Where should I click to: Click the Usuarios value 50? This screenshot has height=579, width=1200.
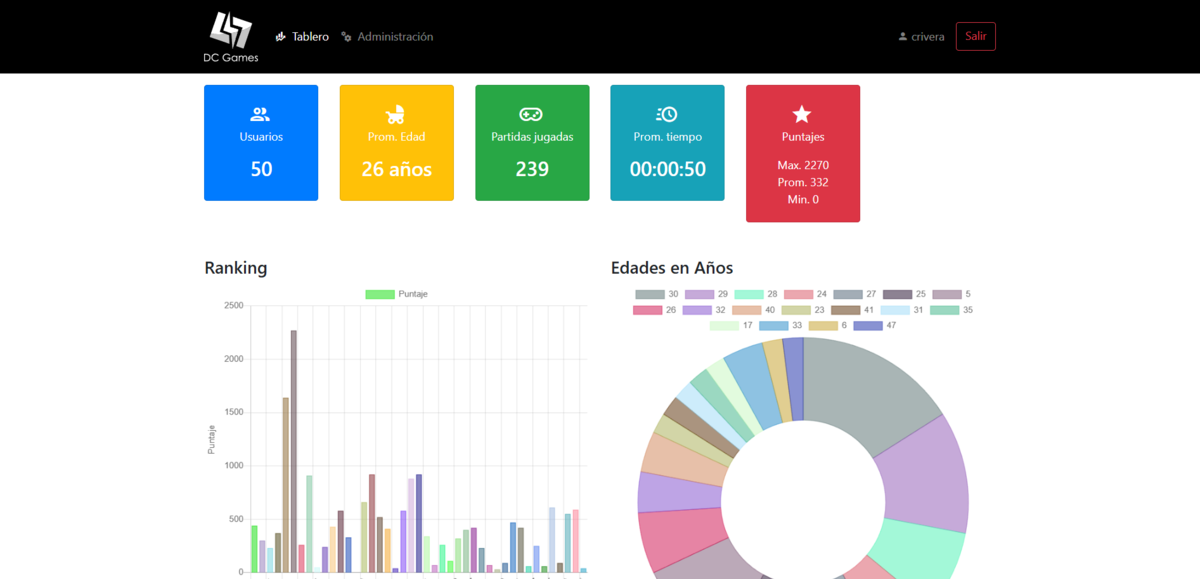tap(261, 169)
